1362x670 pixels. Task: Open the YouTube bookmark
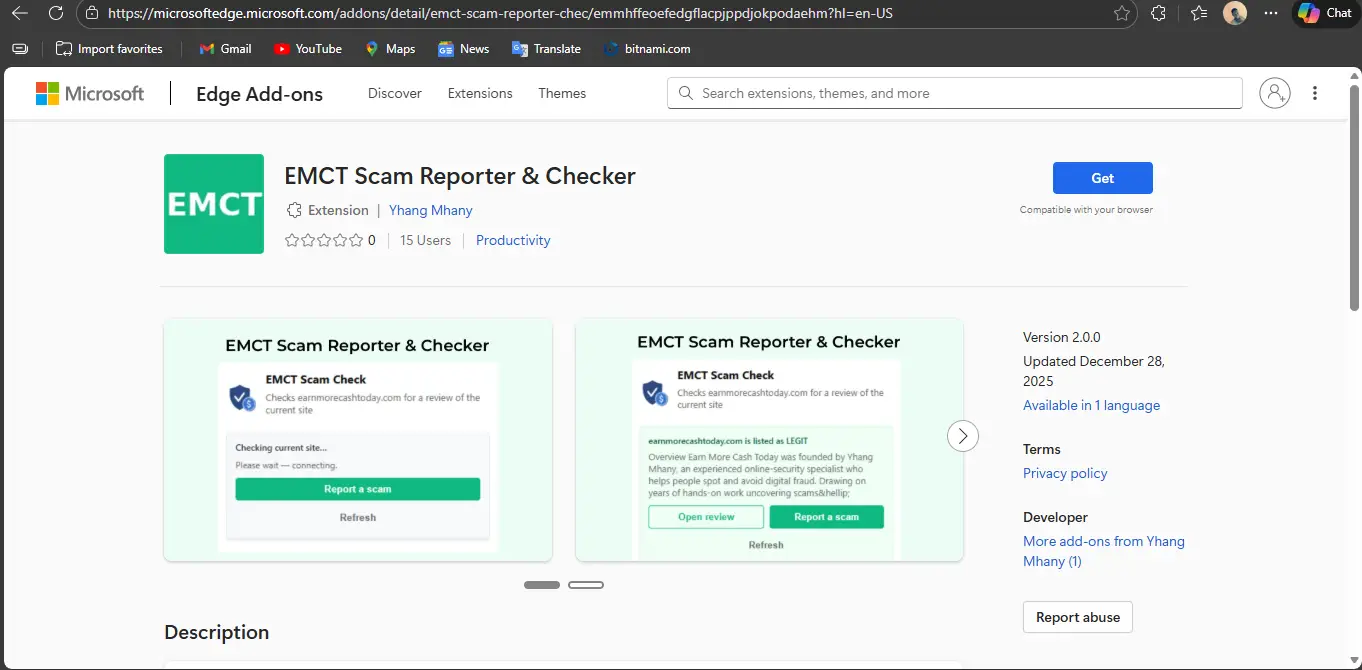pyautogui.click(x=307, y=48)
